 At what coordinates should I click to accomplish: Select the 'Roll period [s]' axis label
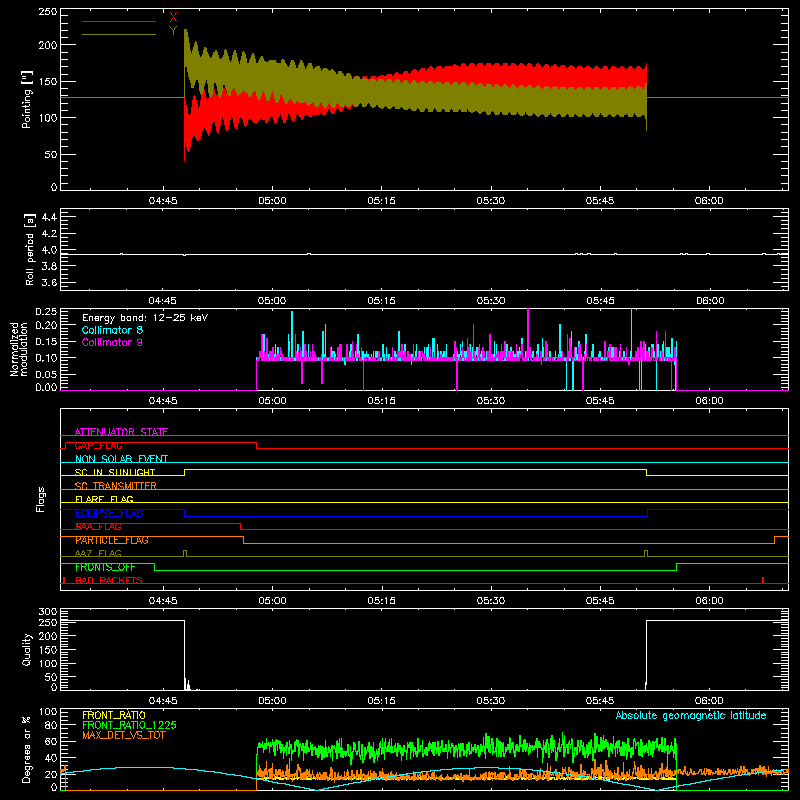click(30, 249)
